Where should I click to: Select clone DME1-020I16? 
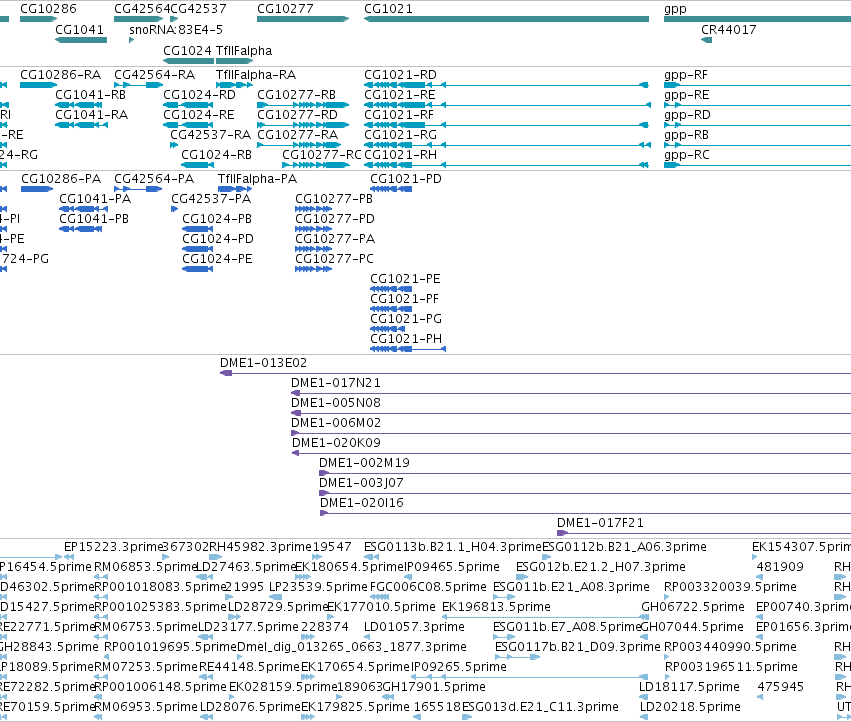click(x=361, y=504)
